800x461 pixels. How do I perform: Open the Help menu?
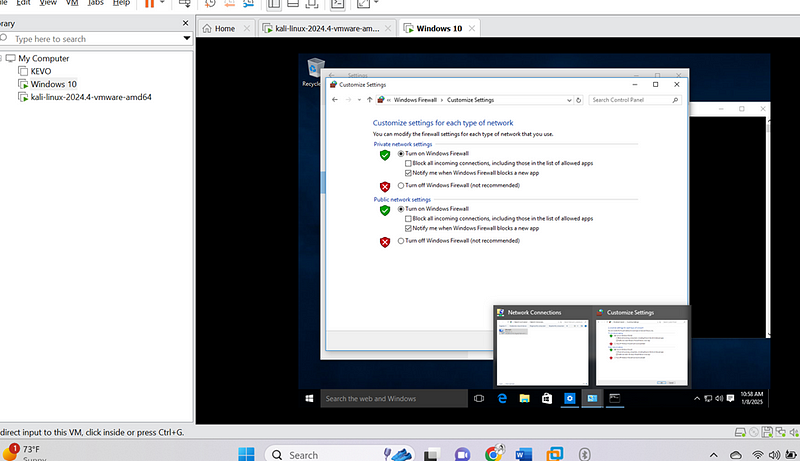(x=121, y=3)
